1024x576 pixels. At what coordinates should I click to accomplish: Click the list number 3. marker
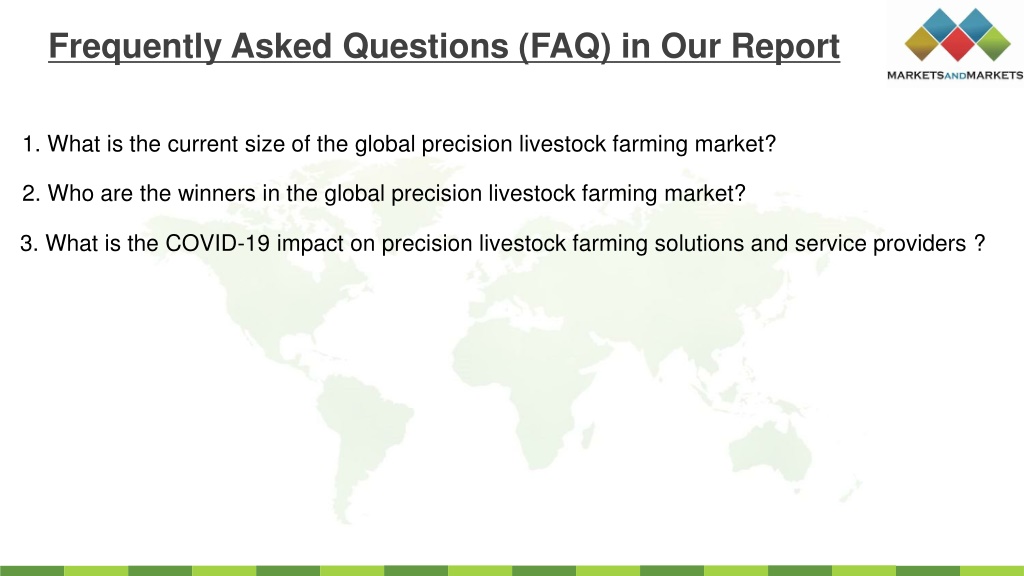pos(29,244)
